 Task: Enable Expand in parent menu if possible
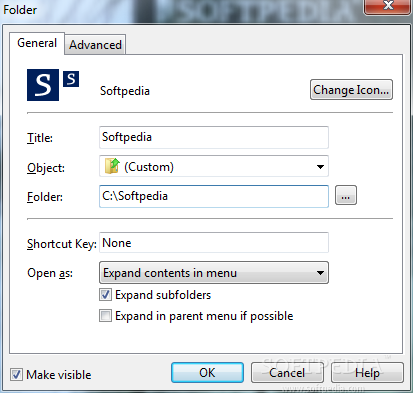click(x=105, y=316)
